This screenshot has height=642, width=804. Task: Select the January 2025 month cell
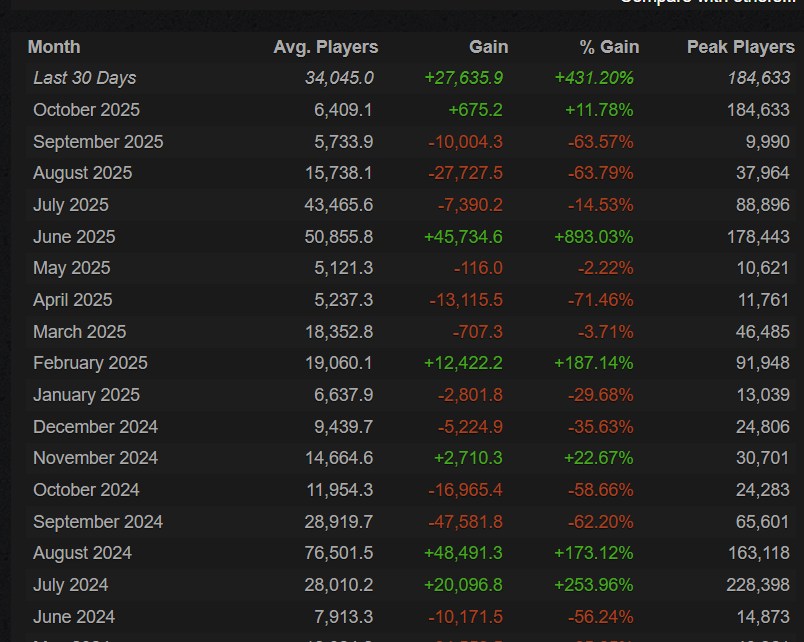[86, 394]
